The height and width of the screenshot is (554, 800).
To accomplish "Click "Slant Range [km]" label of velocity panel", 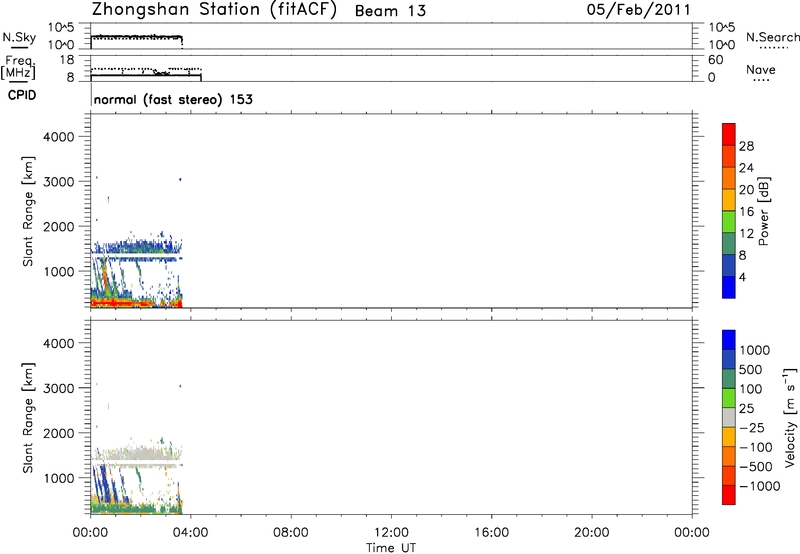I will pos(28,418).
